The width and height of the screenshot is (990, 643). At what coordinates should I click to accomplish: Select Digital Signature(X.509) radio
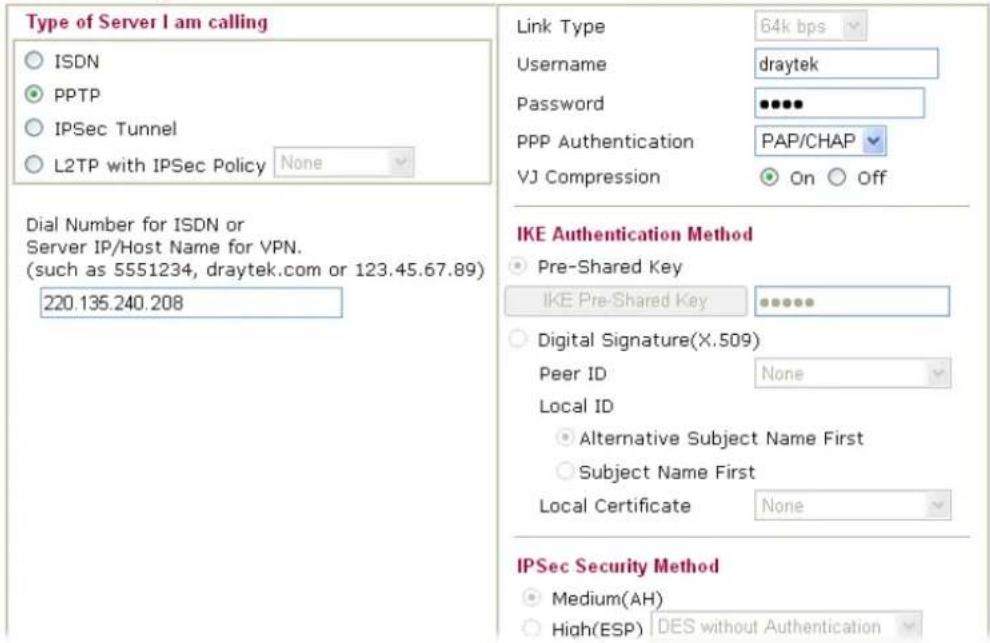tap(518, 339)
